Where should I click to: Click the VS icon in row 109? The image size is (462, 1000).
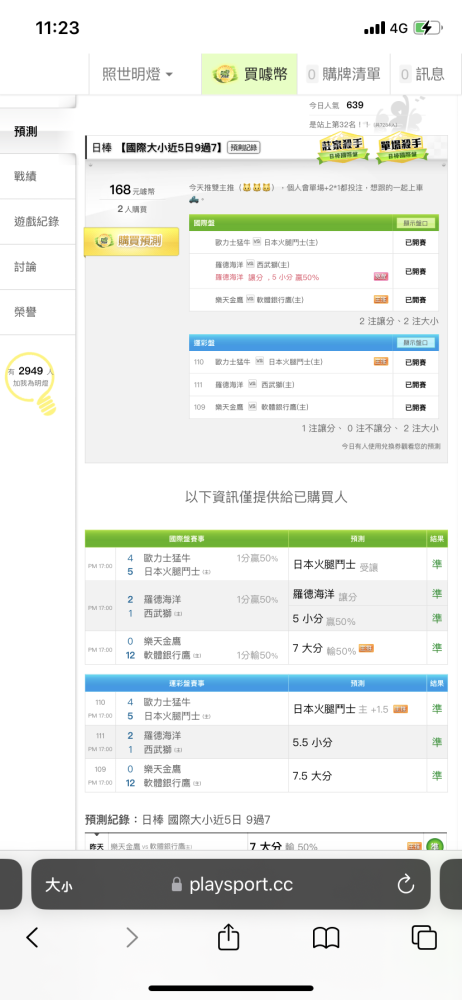(251, 407)
